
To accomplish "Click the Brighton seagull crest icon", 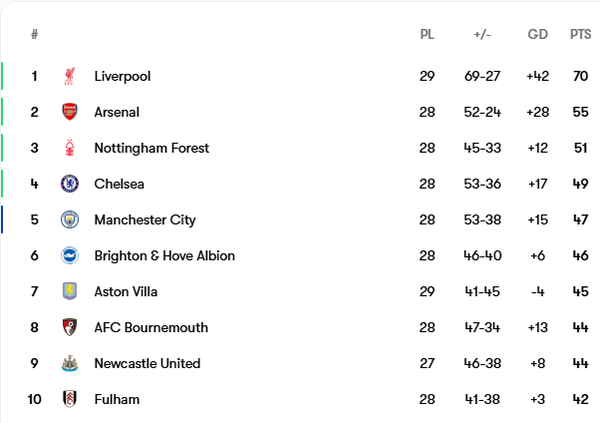I will coord(70,255).
